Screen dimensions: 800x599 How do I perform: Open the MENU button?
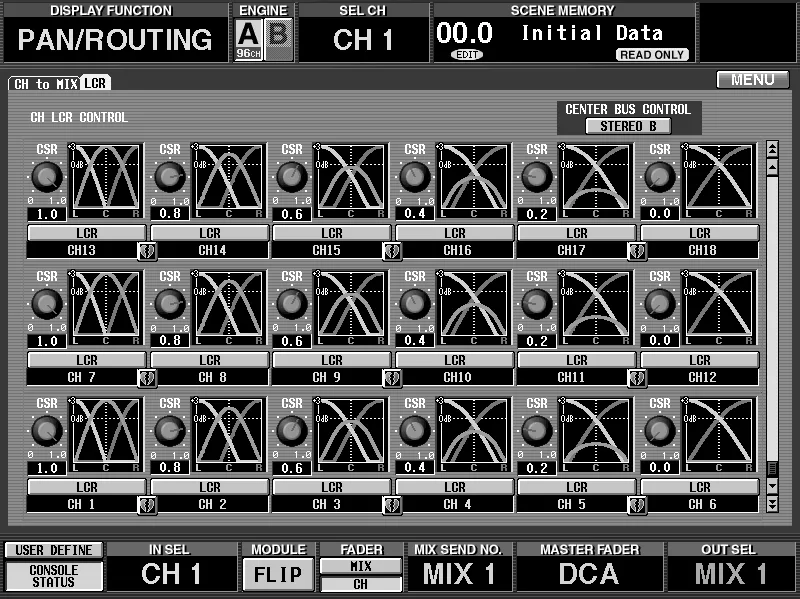point(753,80)
